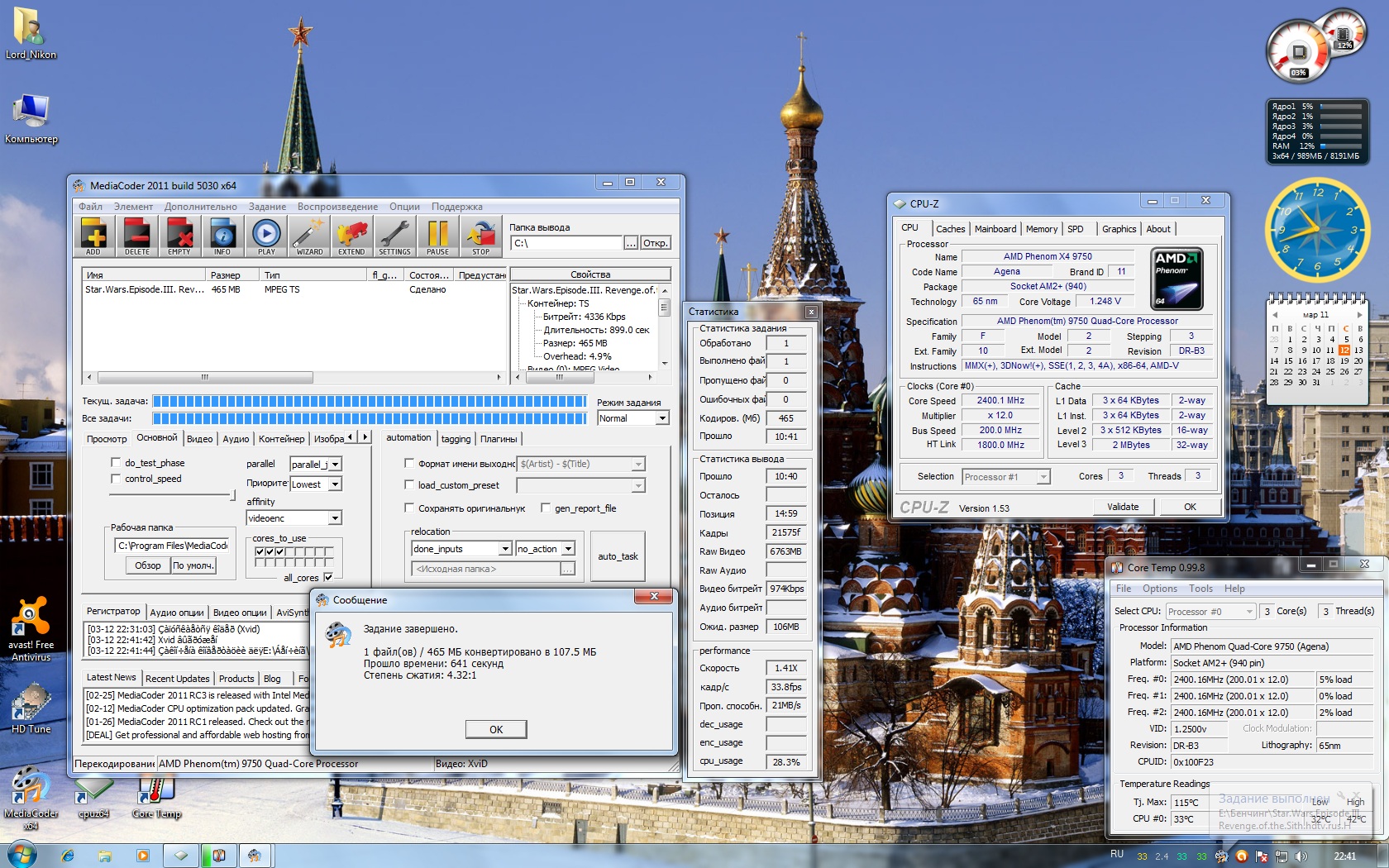The image size is (1389, 868).
Task: Click the Откр. output folder button
Action: pyautogui.click(x=656, y=243)
